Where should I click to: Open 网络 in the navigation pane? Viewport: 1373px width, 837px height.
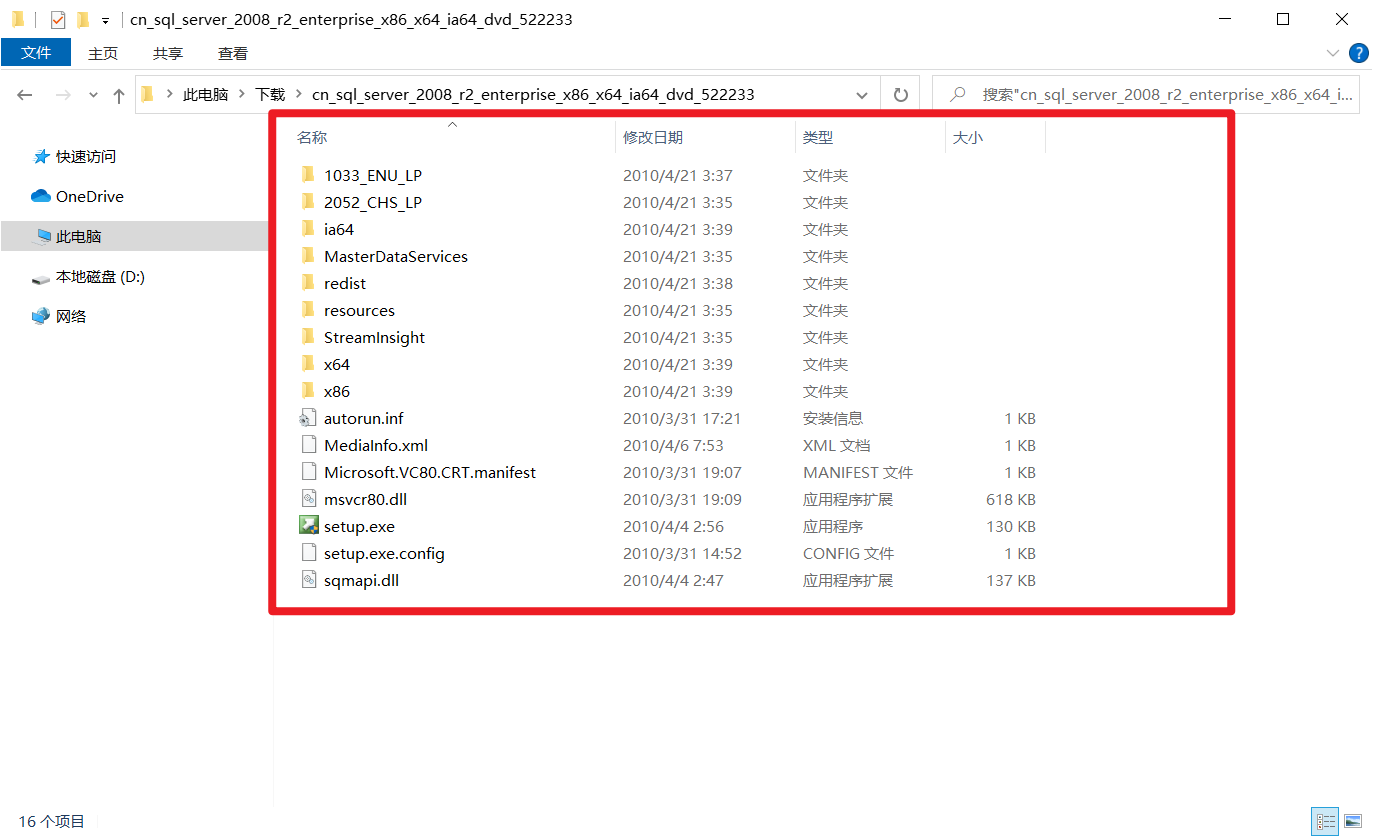pyautogui.click(x=71, y=317)
